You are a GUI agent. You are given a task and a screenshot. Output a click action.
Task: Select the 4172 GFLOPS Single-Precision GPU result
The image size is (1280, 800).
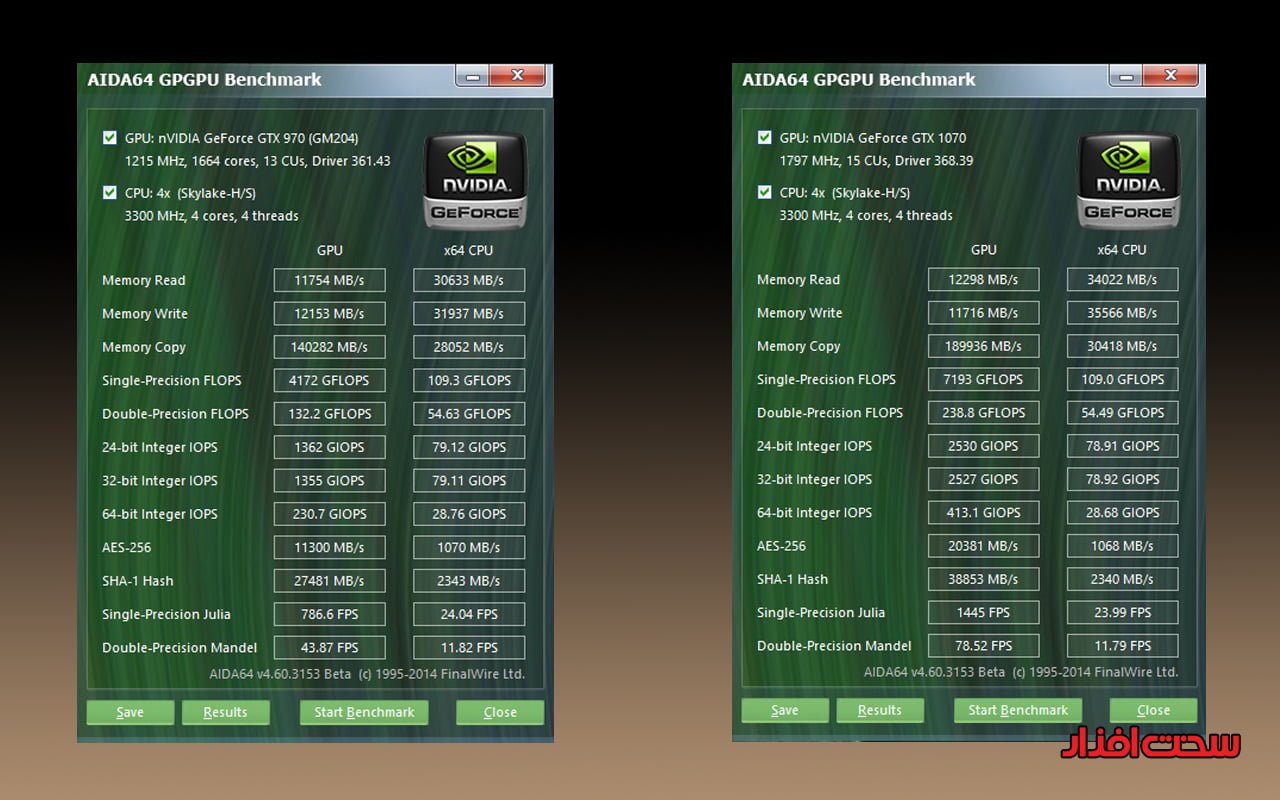(330, 380)
